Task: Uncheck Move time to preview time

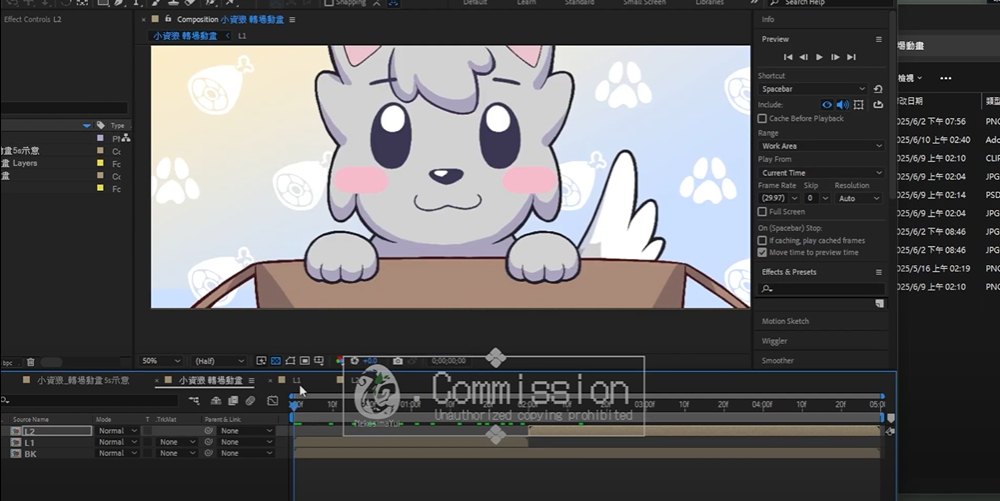Action: point(763,252)
